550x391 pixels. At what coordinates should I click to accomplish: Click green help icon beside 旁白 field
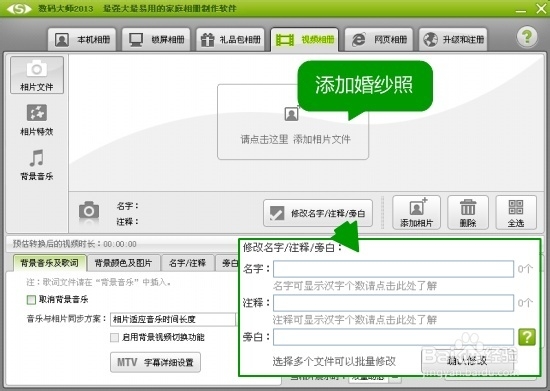click(527, 337)
